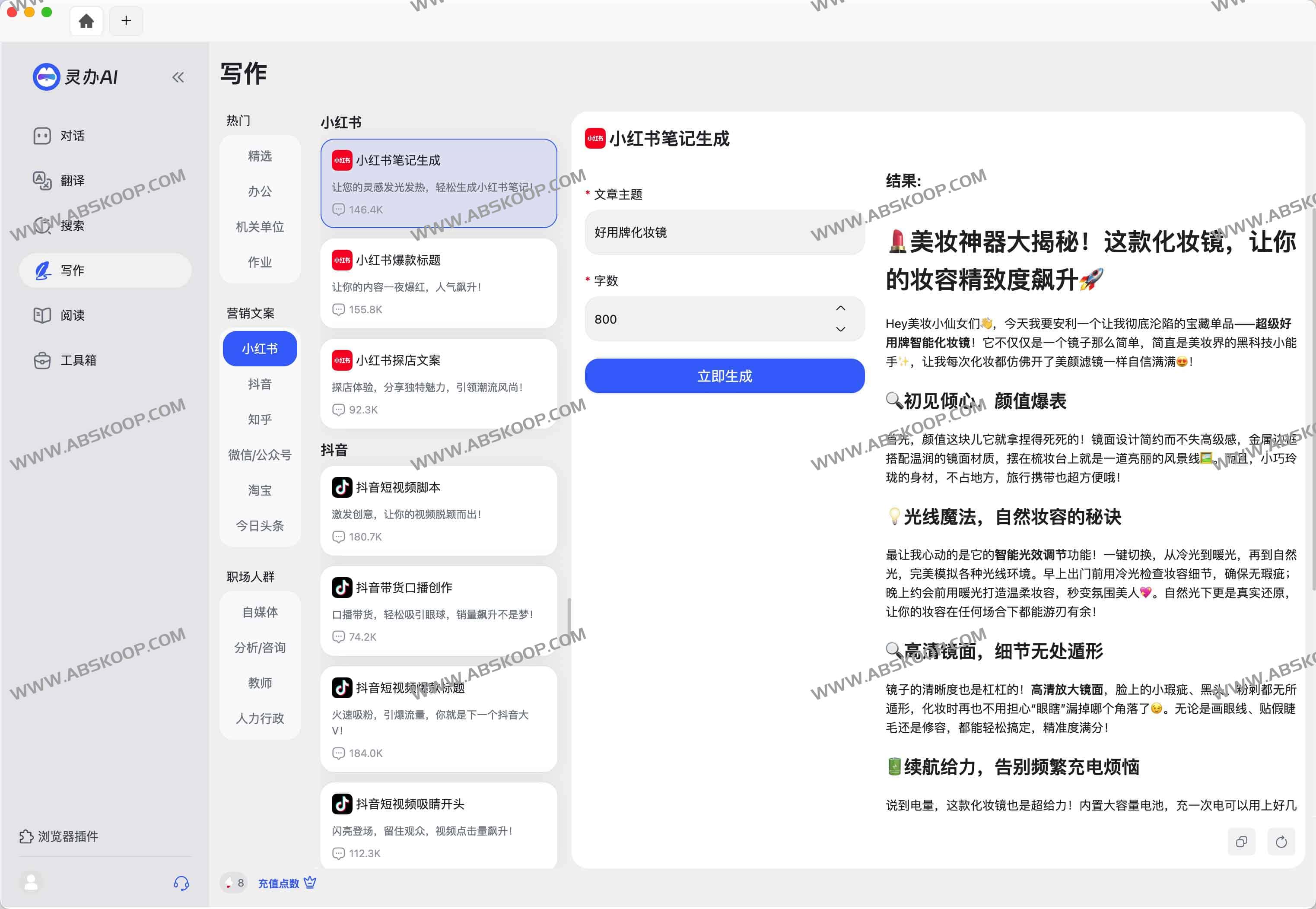Select the 抖音 category
1316x909 pixels.
click(260, 384)
